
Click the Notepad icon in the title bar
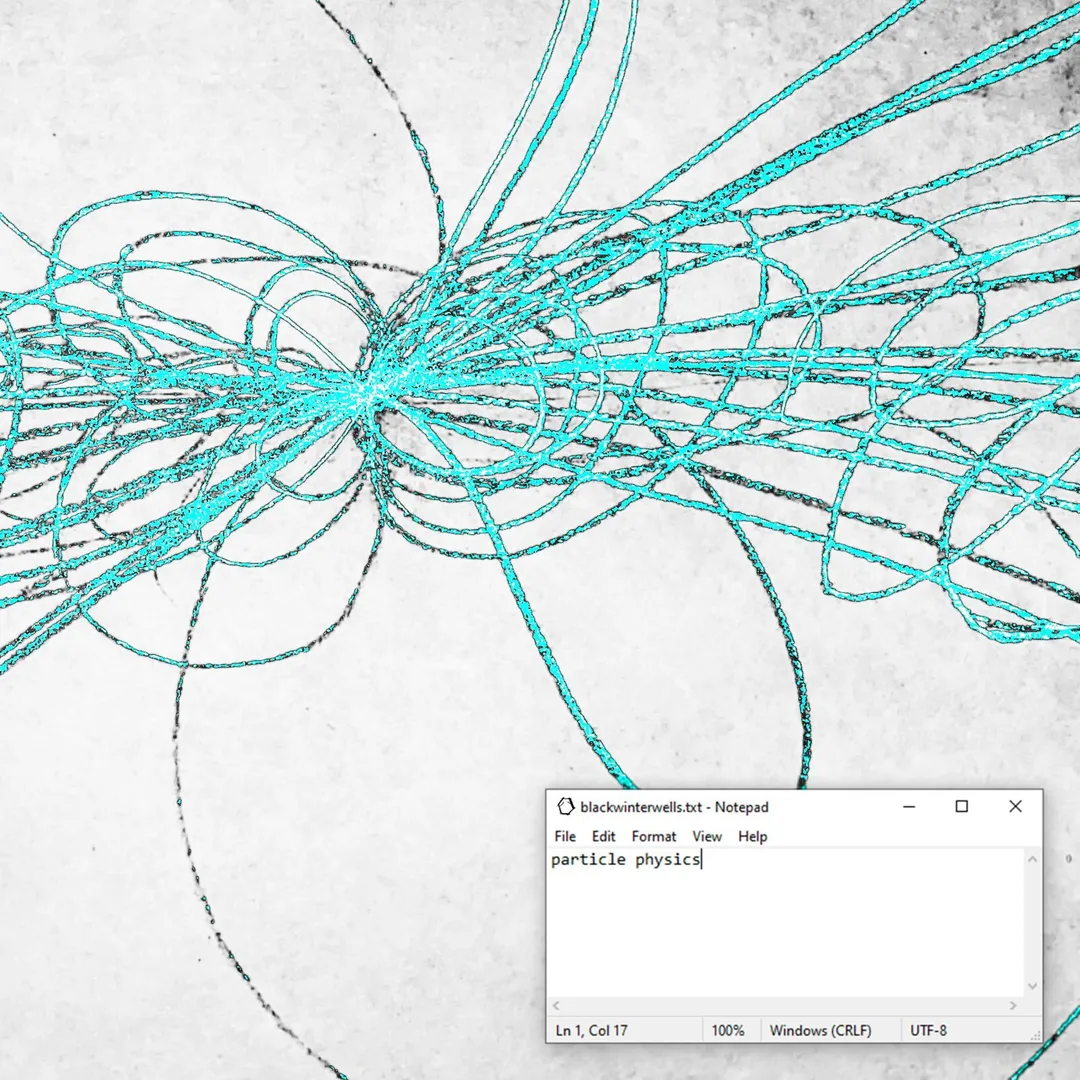click(x=566, y=807)
